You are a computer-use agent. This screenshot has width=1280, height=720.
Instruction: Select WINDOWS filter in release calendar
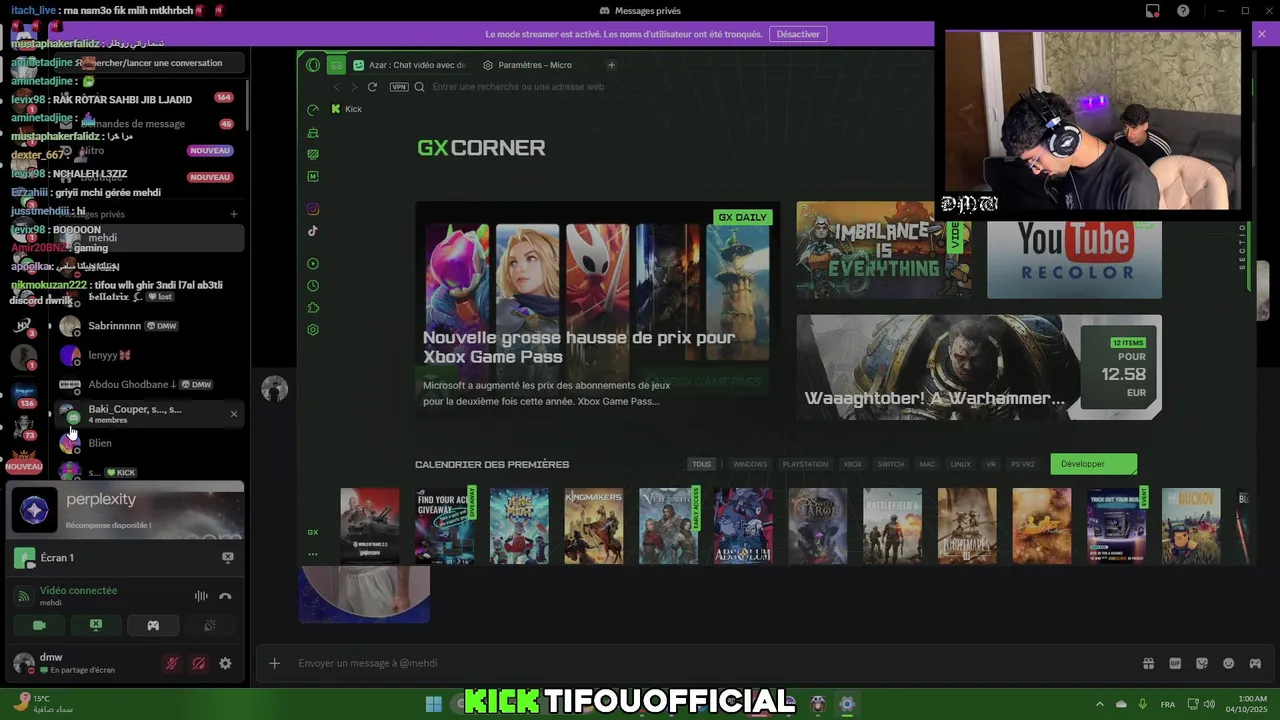pyautogui.click(x=750, y=464)
